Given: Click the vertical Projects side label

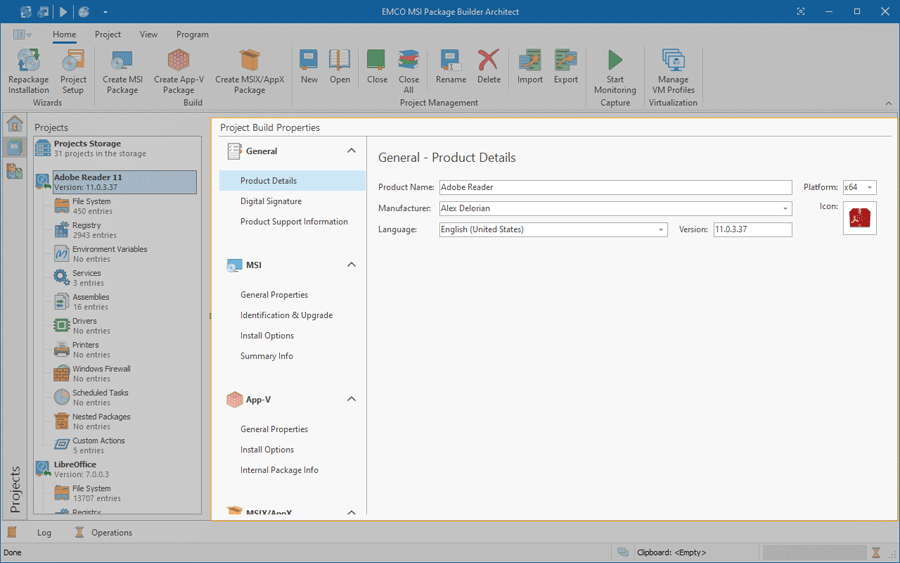Looking at the screenshot, I should pos(15,489).
